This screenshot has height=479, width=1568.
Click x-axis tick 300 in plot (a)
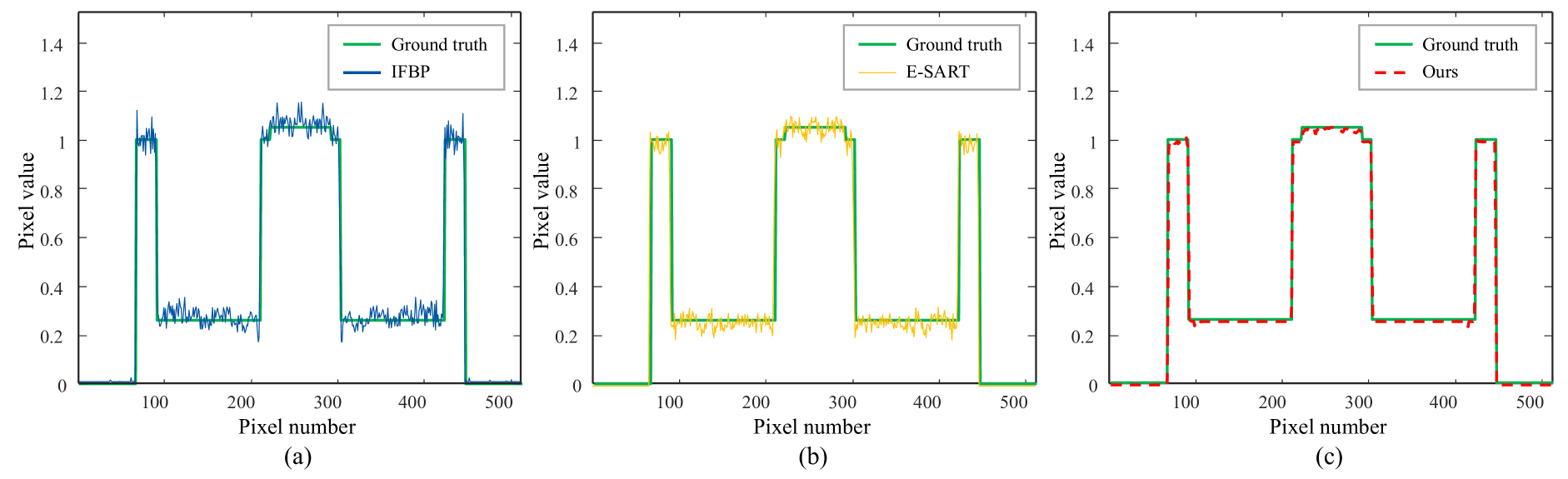tap(327, 402)
